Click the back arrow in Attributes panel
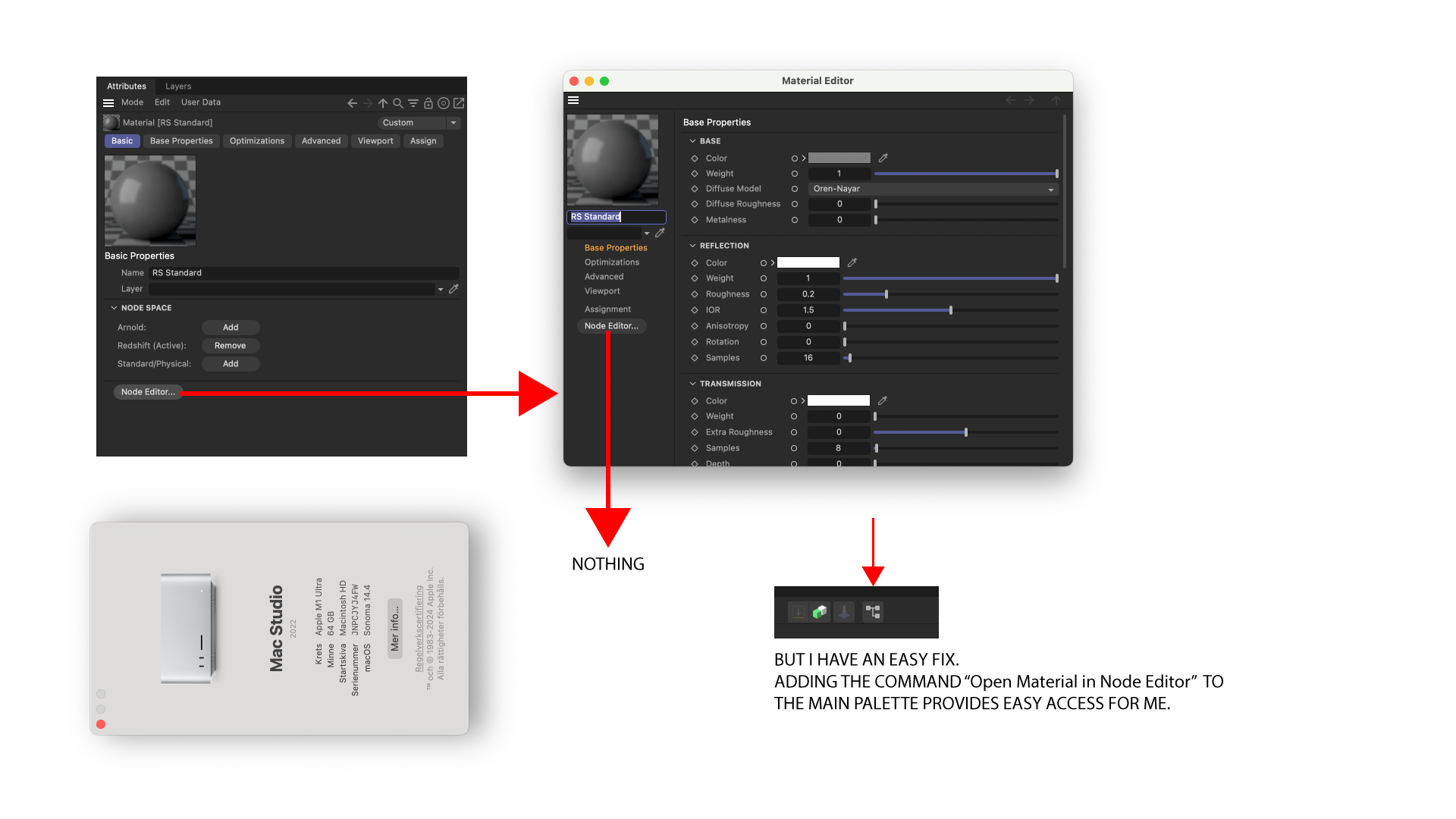The width and height of the screenshot is (1456, 819). tap(352, 103)
